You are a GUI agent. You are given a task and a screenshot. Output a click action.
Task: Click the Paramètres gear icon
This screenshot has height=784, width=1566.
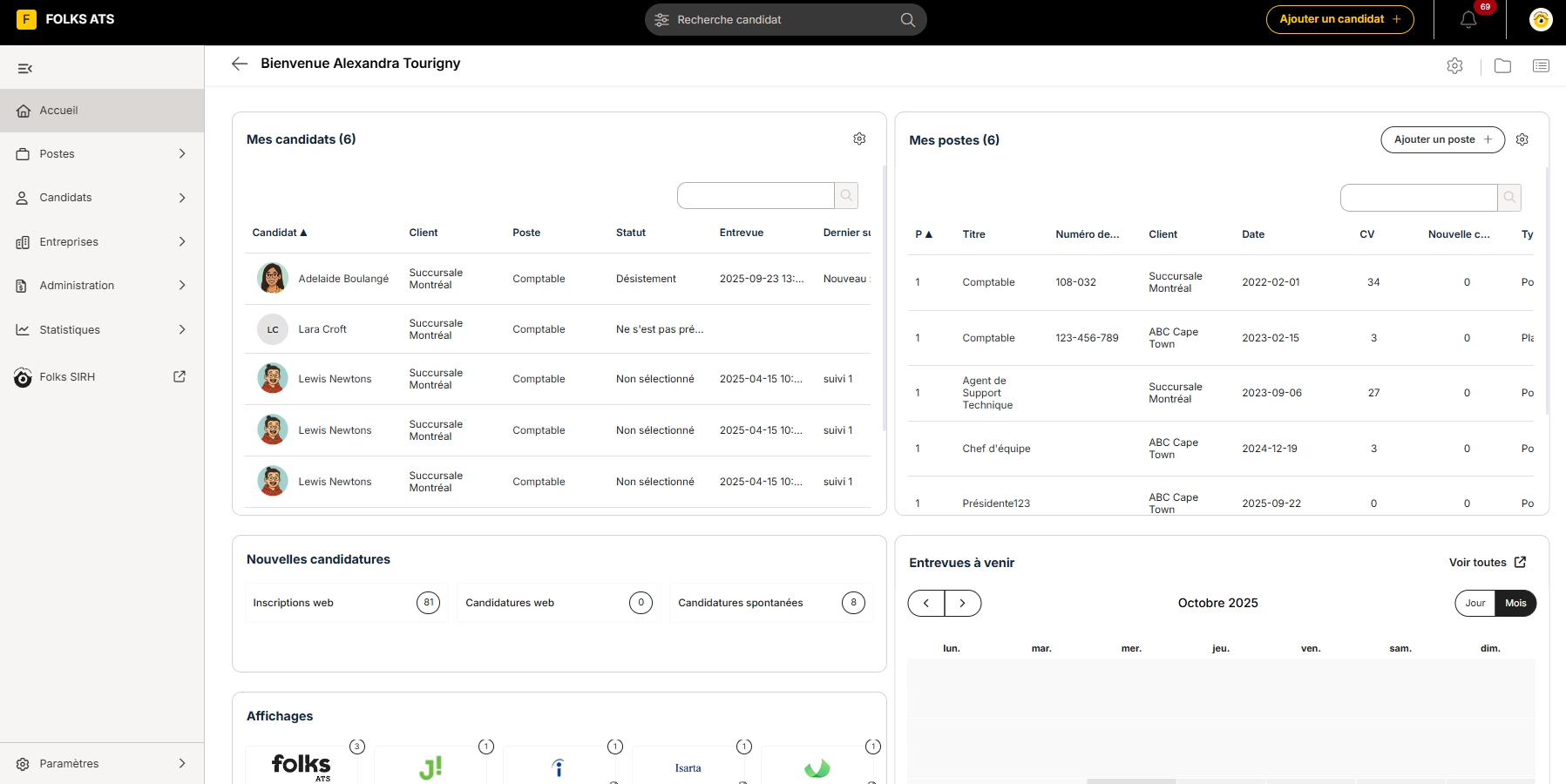point(23,764)
